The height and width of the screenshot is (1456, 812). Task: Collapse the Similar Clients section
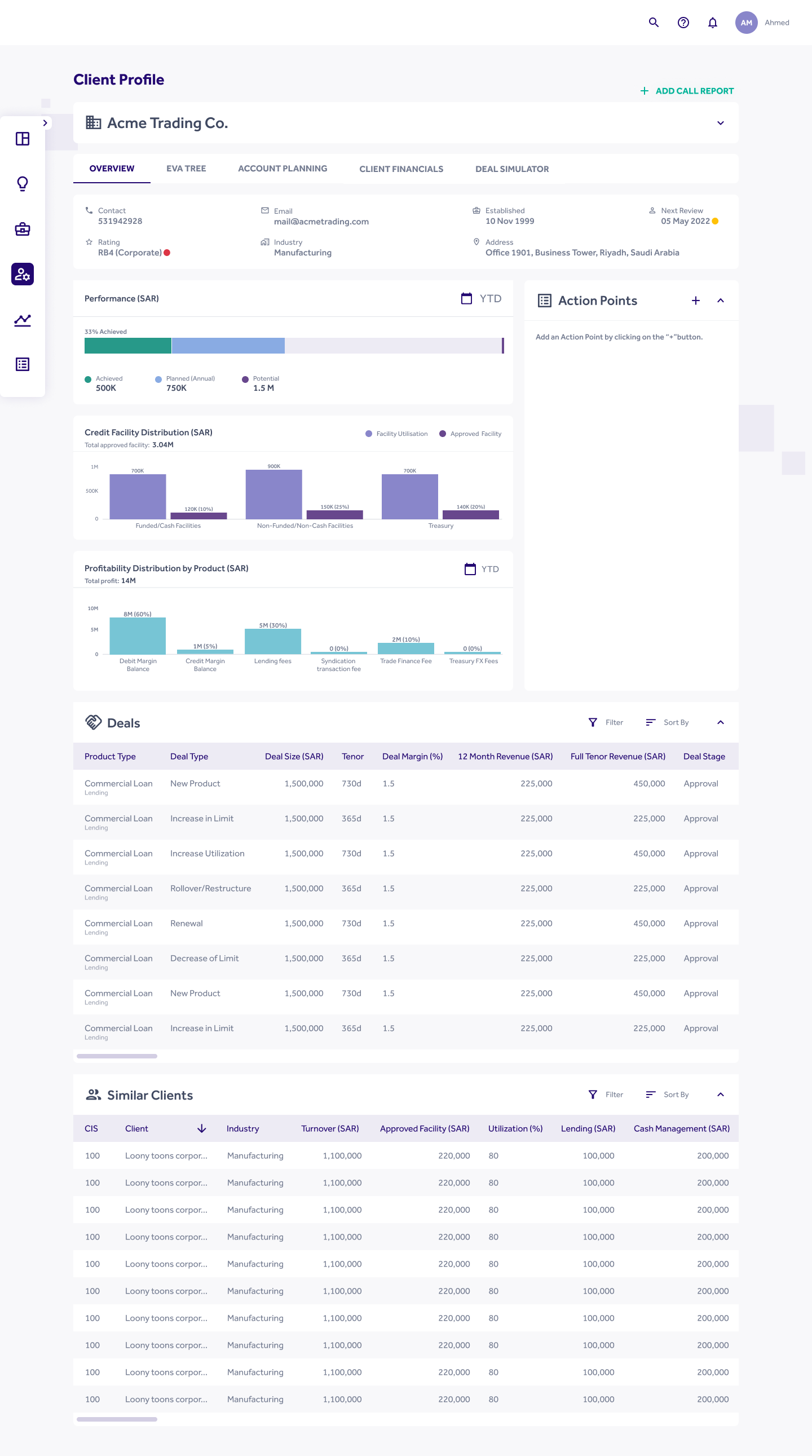click(x=720, y=1095)
